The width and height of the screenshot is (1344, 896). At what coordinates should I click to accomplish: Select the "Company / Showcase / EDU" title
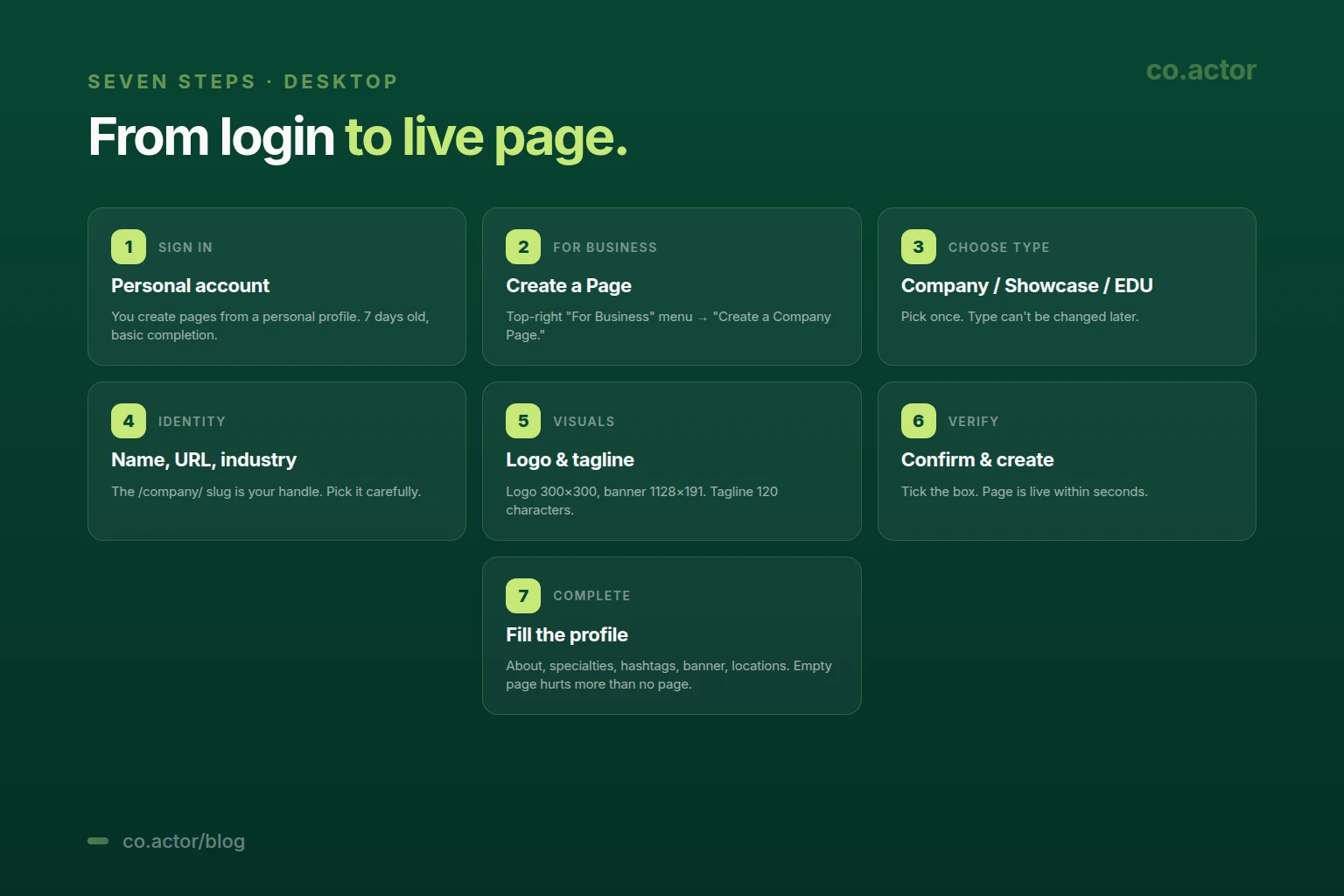(x=1027, y=285)
